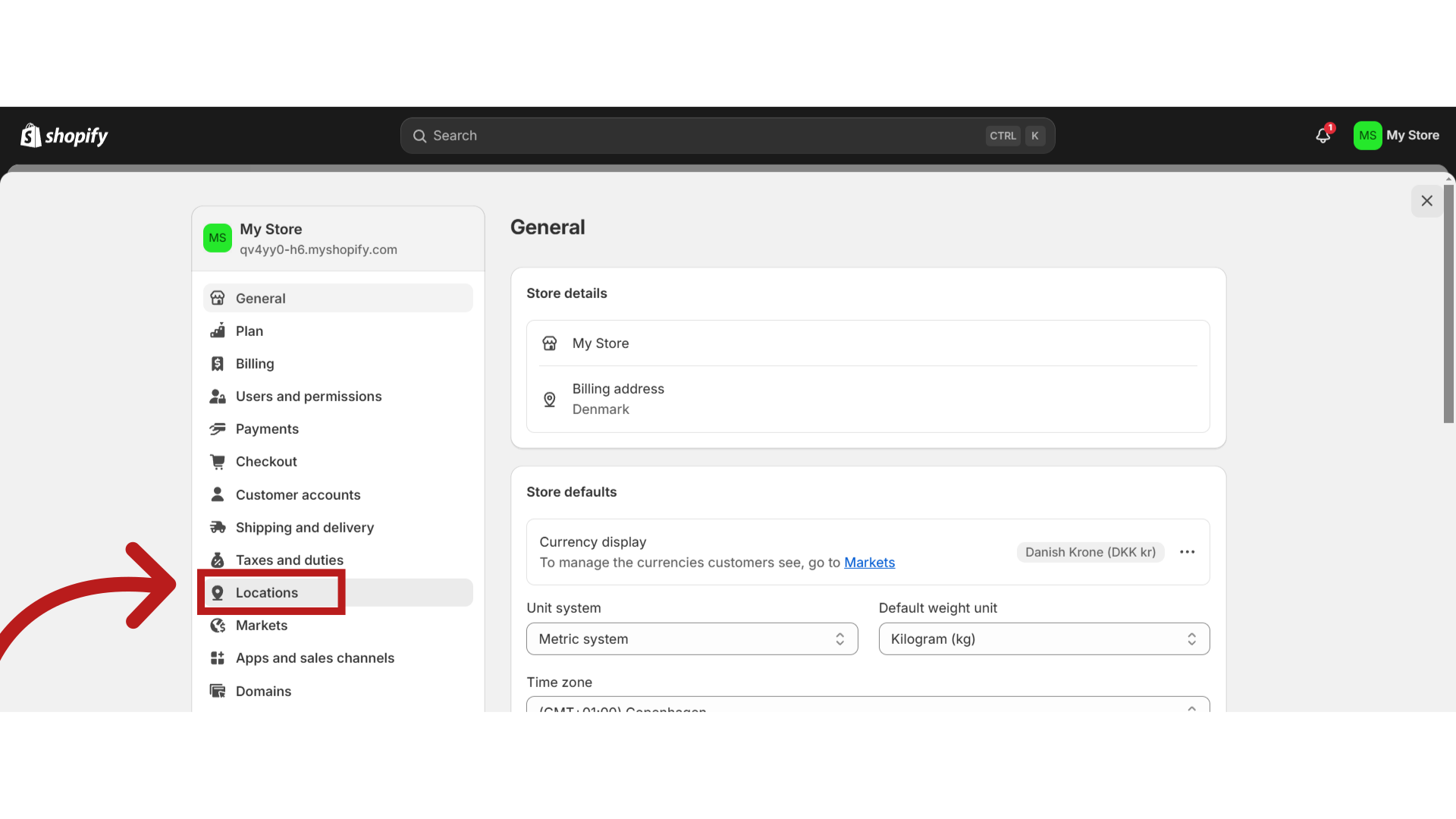Click the Markets globe icon
1456x819 pixels.
pos(218,625)
